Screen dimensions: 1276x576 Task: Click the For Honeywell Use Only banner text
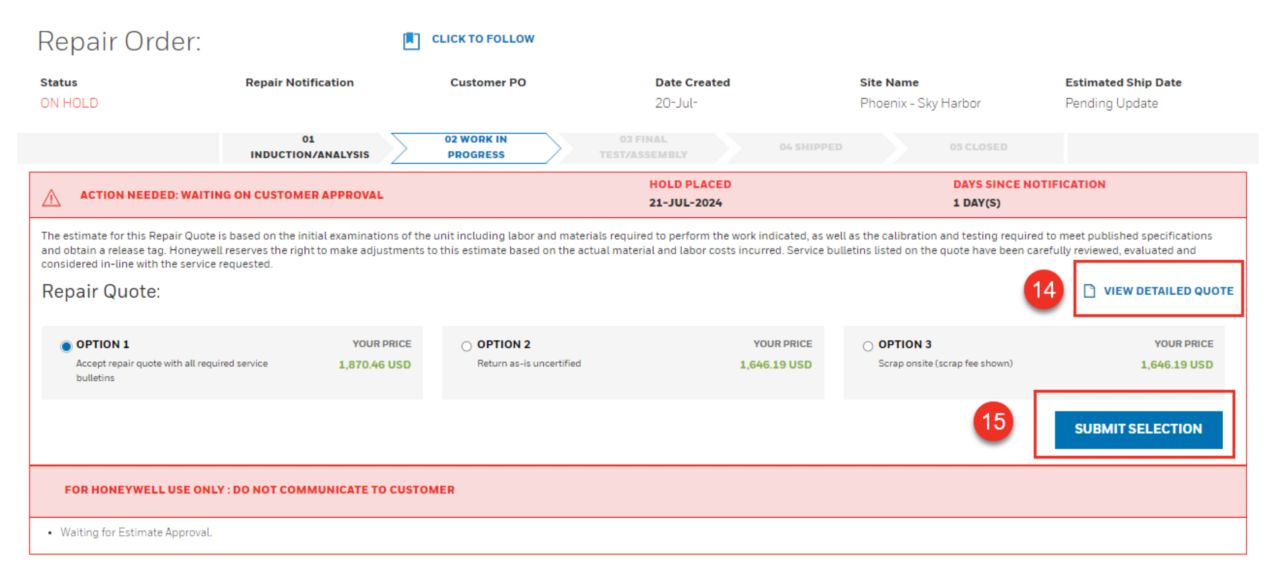tap(260, 490)
